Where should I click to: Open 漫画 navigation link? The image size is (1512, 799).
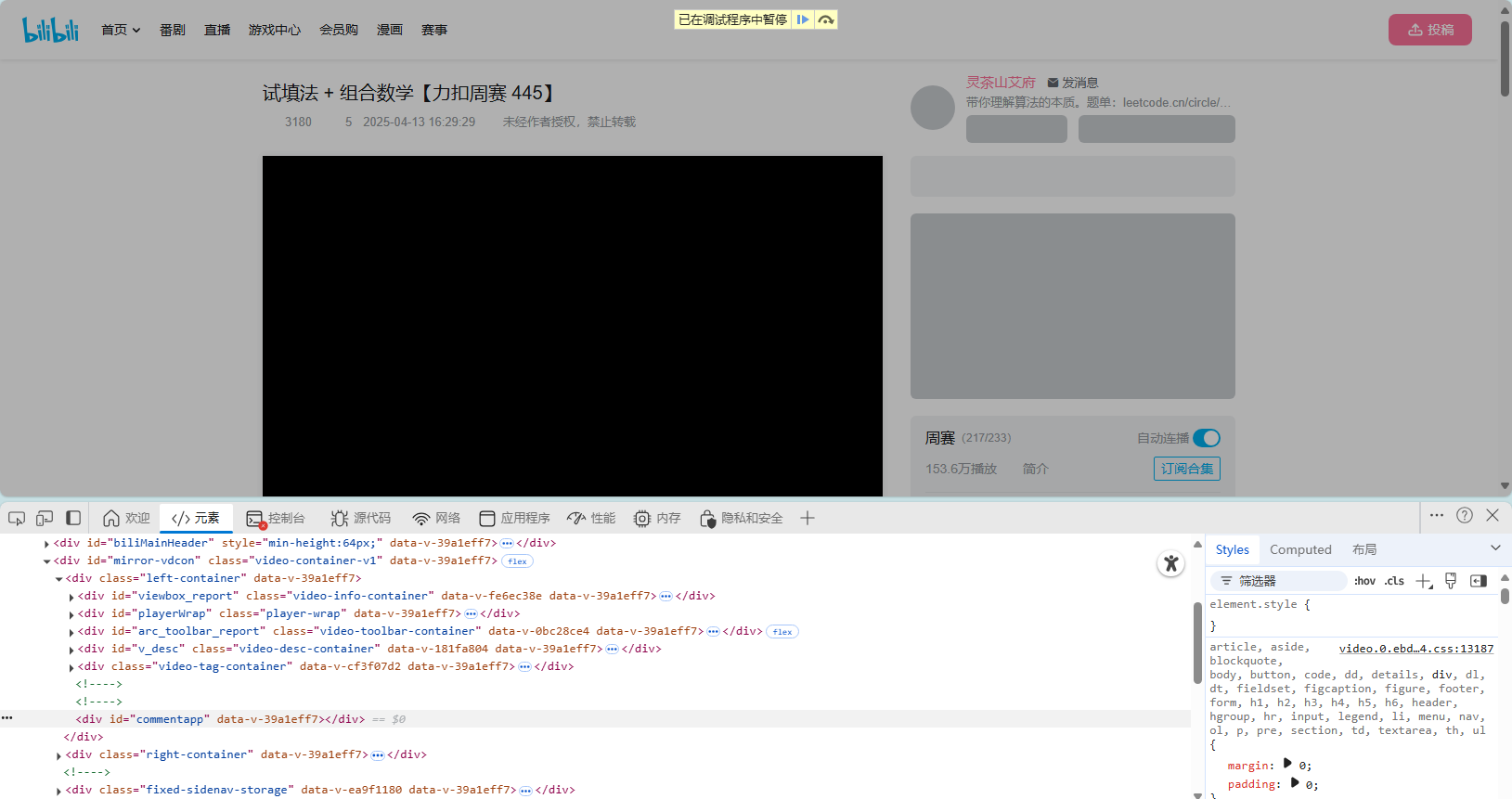(x=390, y=30)
